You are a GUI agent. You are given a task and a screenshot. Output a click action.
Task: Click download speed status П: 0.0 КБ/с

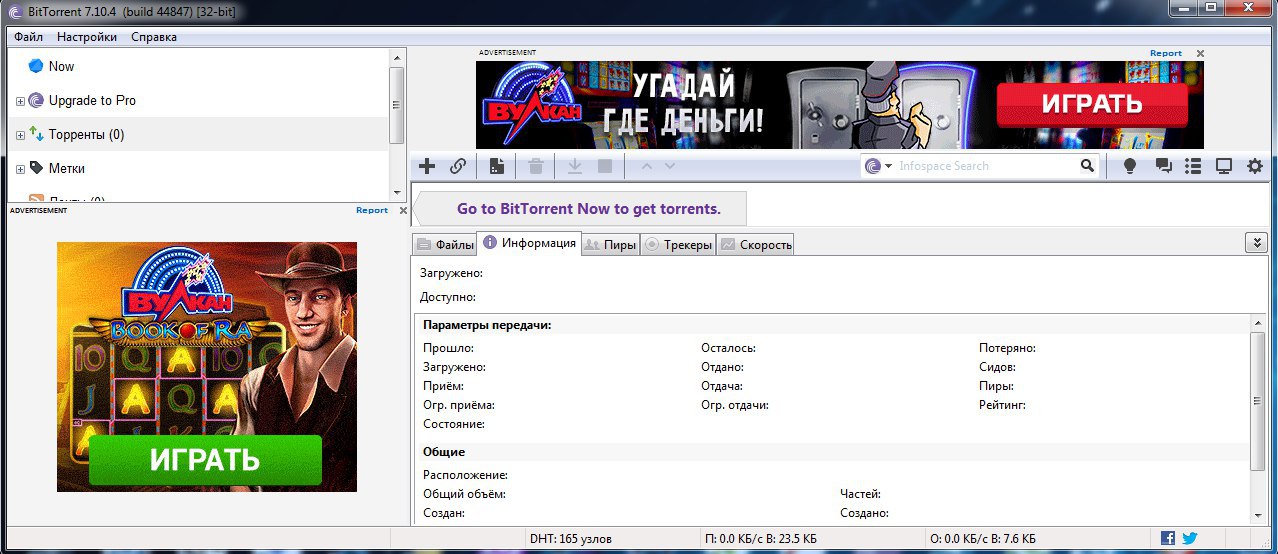[x=761, y=539]
